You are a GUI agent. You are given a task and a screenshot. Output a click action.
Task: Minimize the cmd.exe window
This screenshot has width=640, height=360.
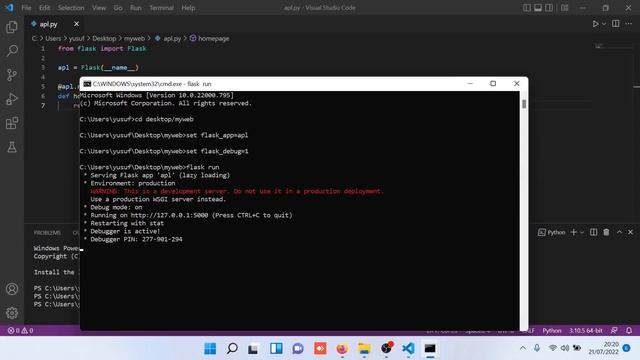[x=470, y=84]
